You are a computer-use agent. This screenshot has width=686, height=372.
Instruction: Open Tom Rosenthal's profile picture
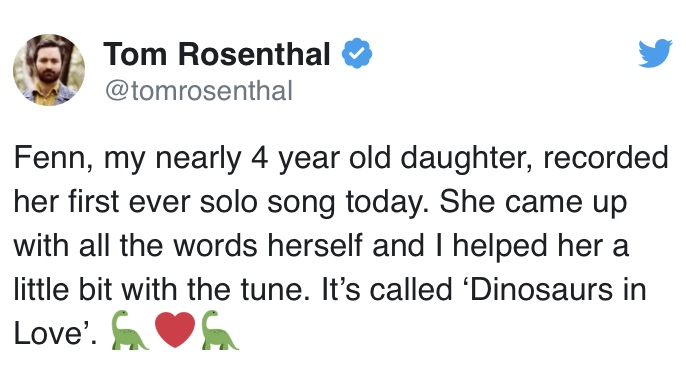[x=49, y=70]
